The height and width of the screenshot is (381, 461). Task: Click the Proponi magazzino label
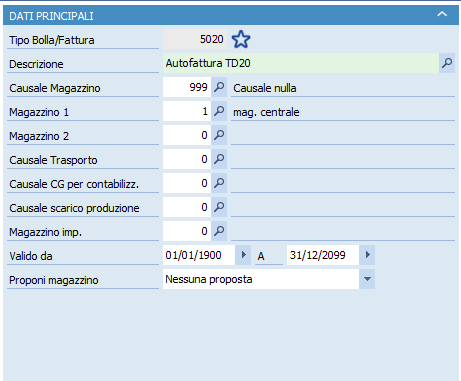pos(54,280)
